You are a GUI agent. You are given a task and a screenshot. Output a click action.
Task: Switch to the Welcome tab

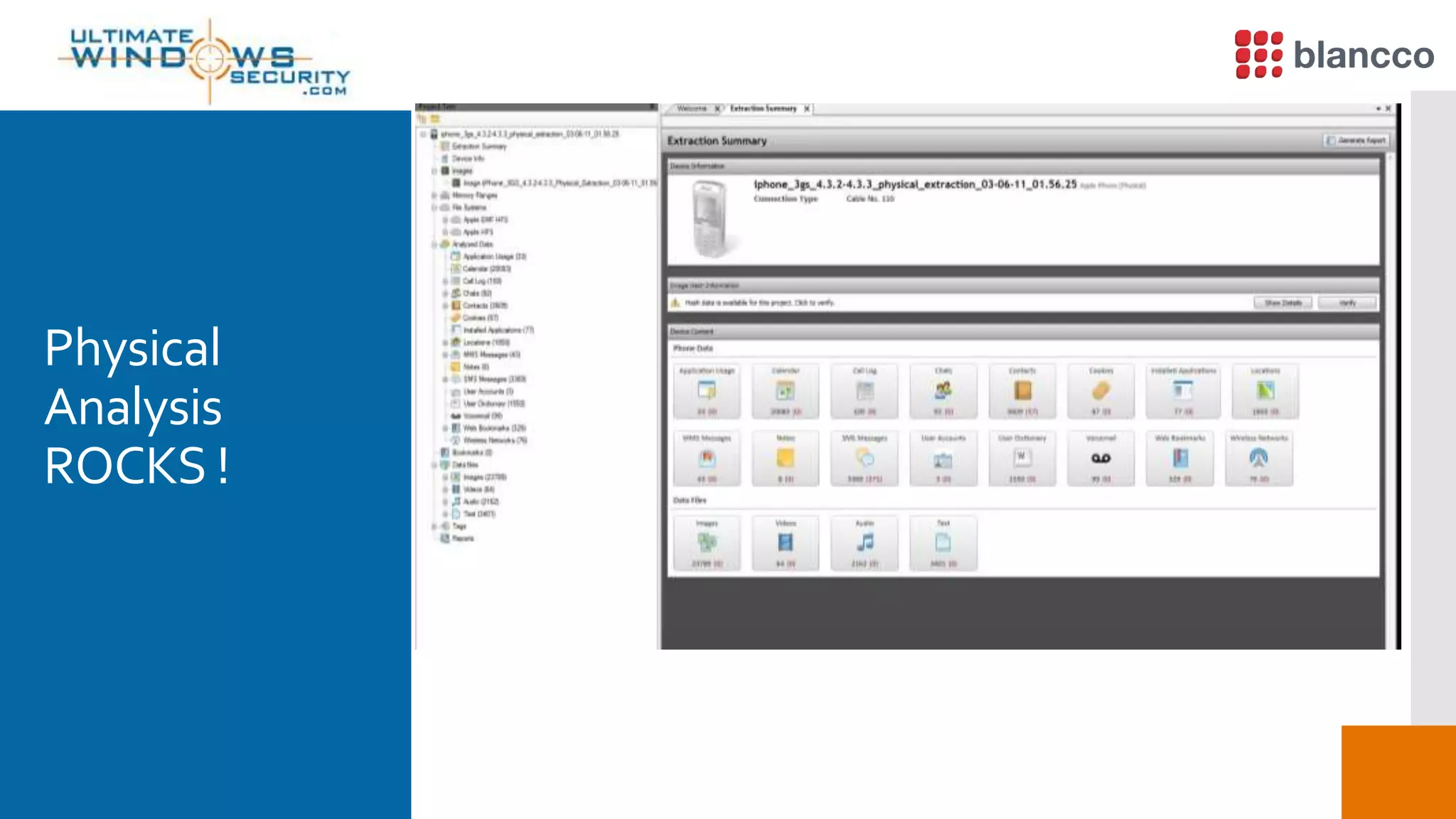pos(692,109)
